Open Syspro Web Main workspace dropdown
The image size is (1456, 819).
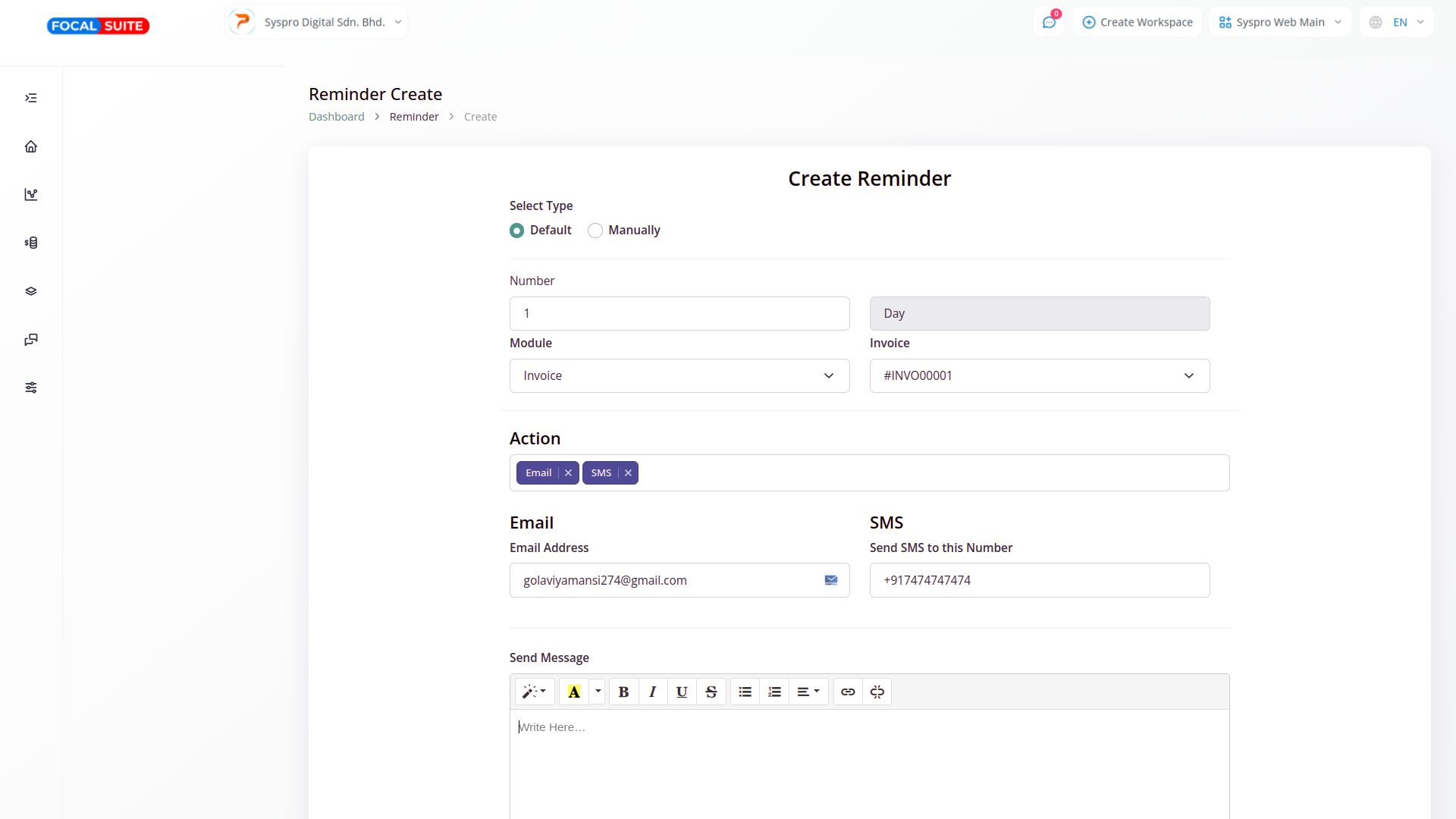pos(1280,22)
